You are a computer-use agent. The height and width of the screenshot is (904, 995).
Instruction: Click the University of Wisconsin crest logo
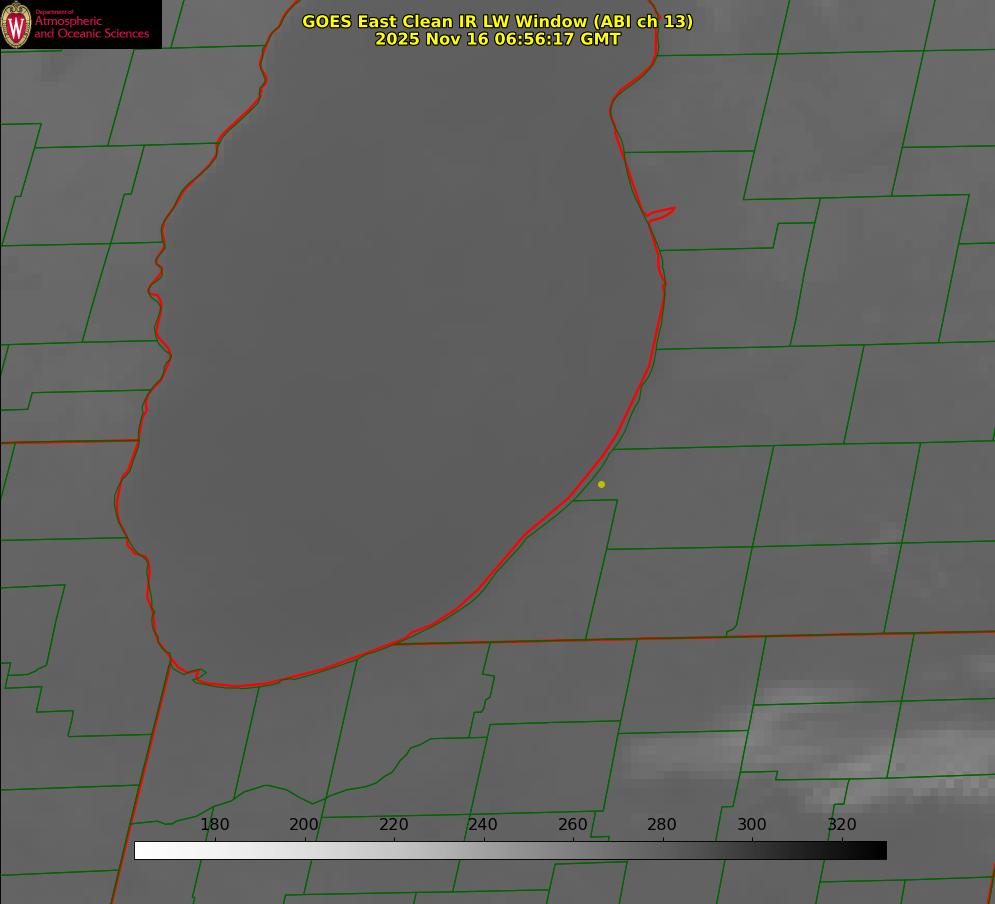pyautogui.click(x=16, y=24)
